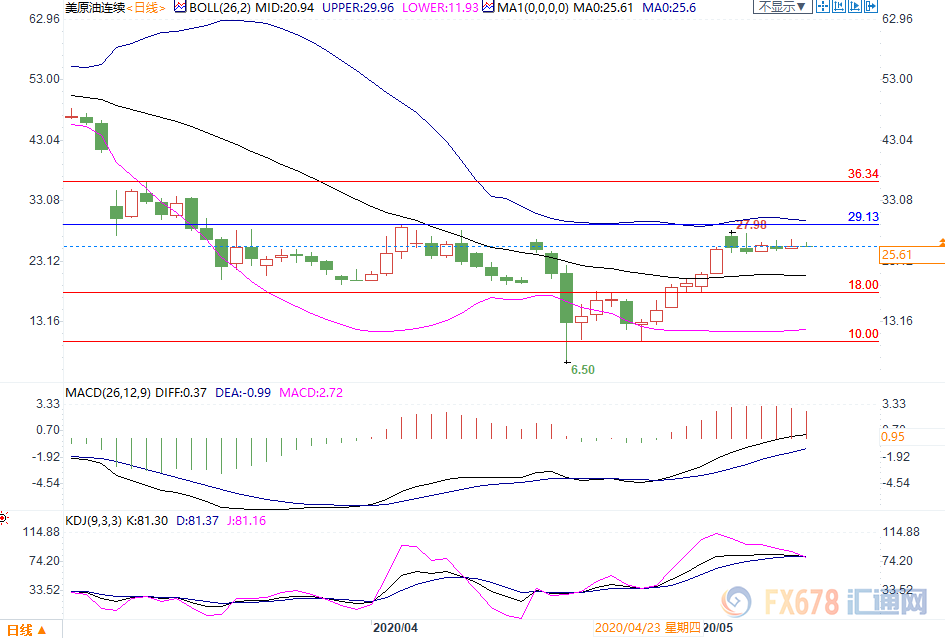Open the 不显示 dropdown

(779, 7)
